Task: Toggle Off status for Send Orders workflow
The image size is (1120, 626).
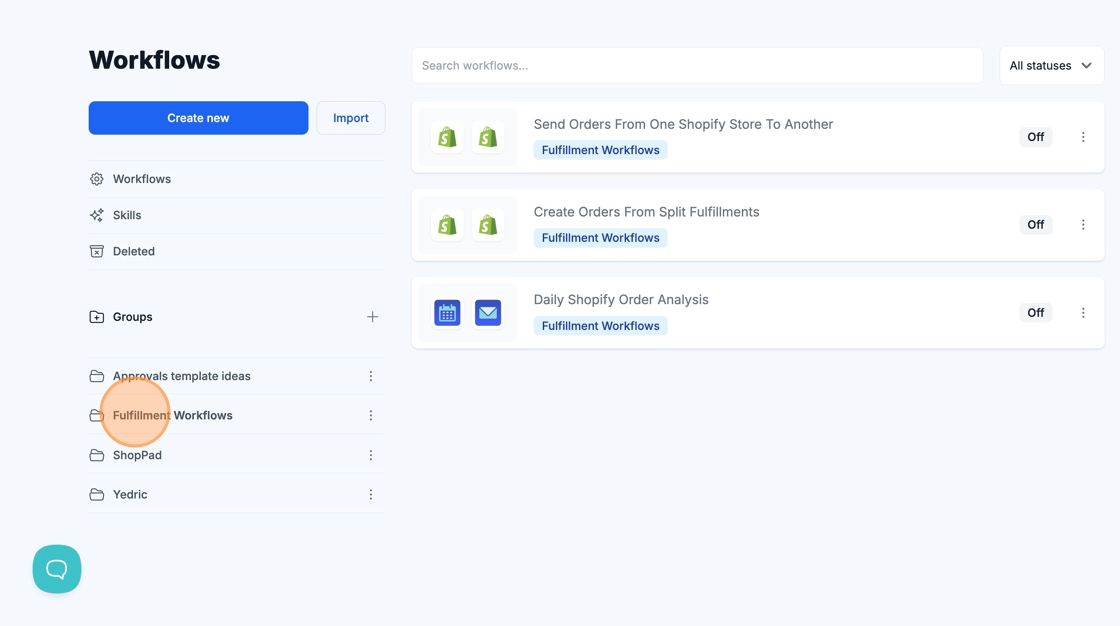Action: tap(1035, 137)
